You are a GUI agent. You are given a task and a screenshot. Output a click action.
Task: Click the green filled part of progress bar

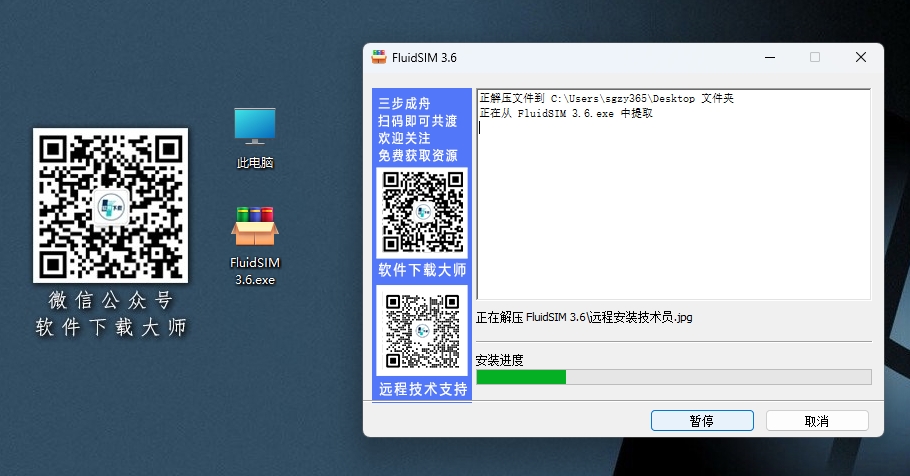[520, 377]
